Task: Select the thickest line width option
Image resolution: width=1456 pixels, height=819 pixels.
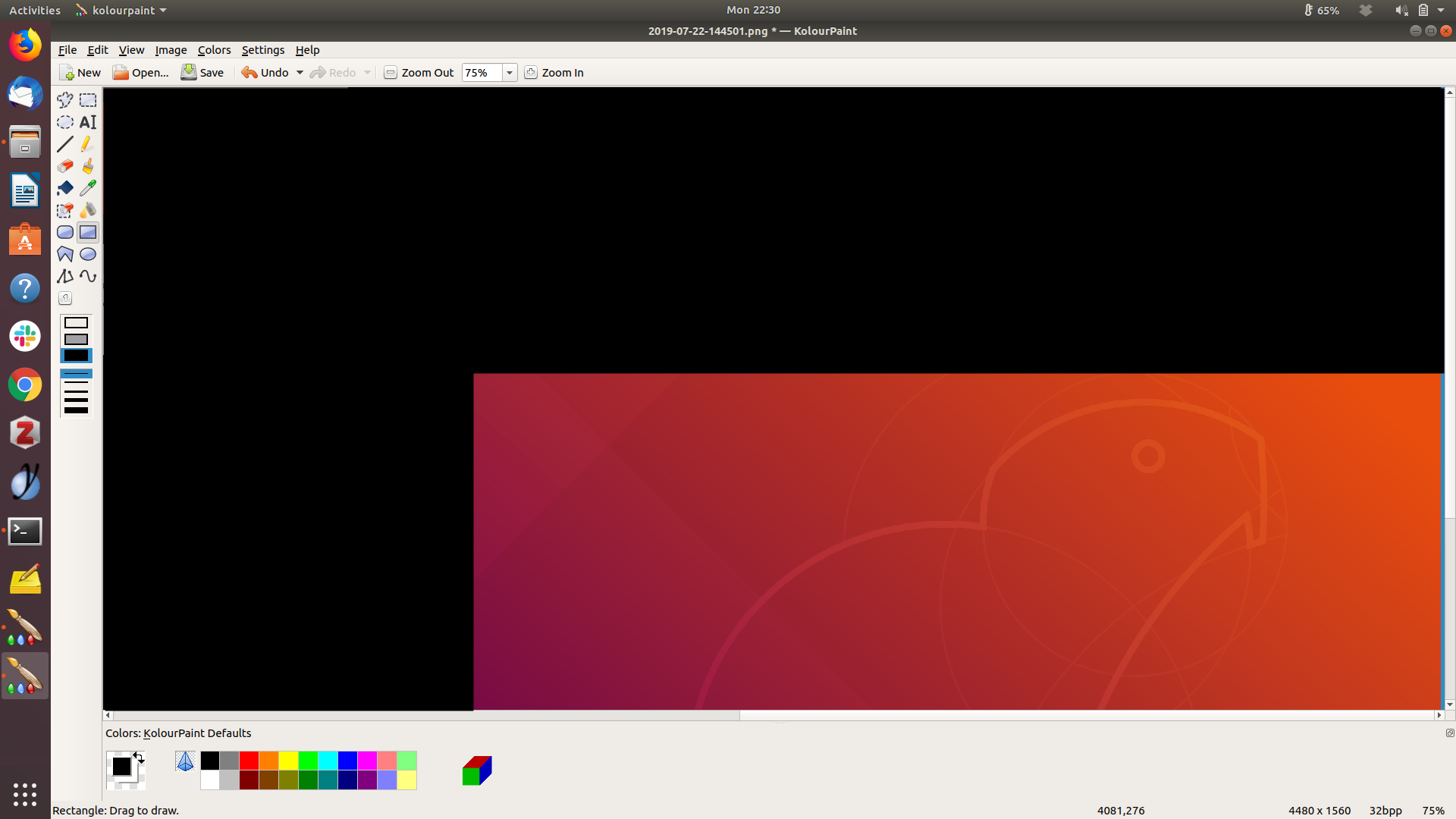Action: 76,410
